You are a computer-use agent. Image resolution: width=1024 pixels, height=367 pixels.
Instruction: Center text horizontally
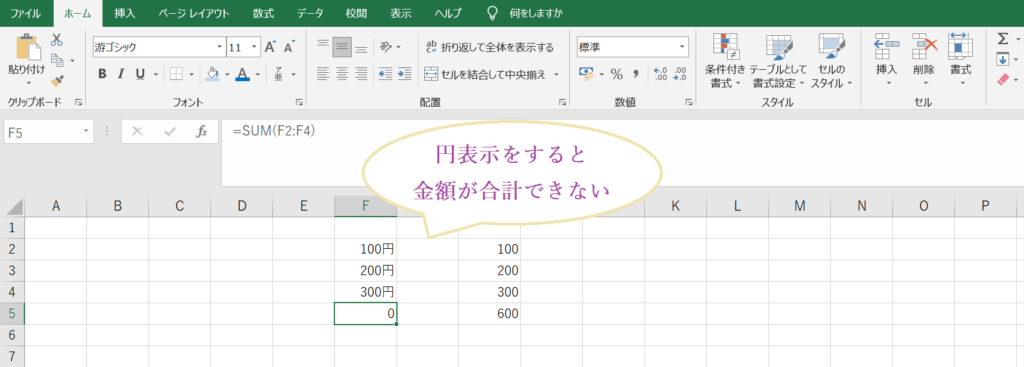[342, 74]
